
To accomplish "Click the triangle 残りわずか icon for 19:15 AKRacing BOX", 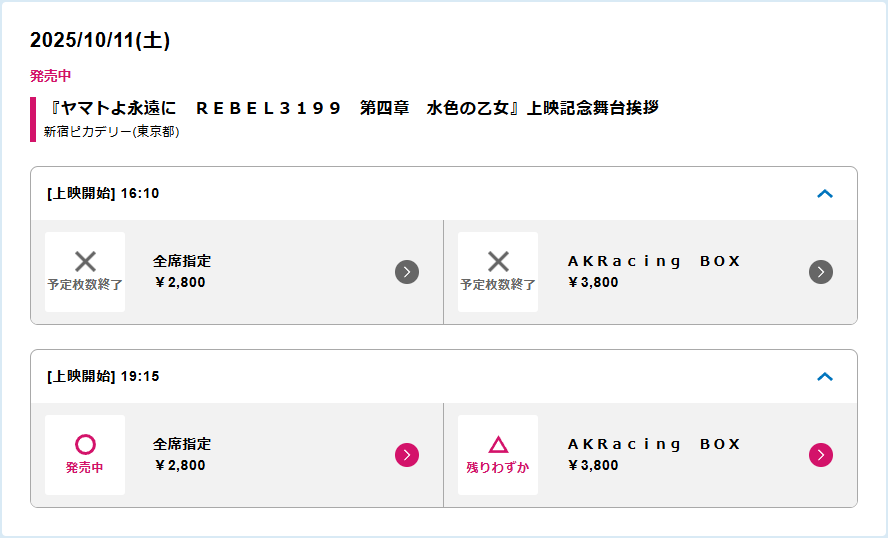I will pos(498,445).
